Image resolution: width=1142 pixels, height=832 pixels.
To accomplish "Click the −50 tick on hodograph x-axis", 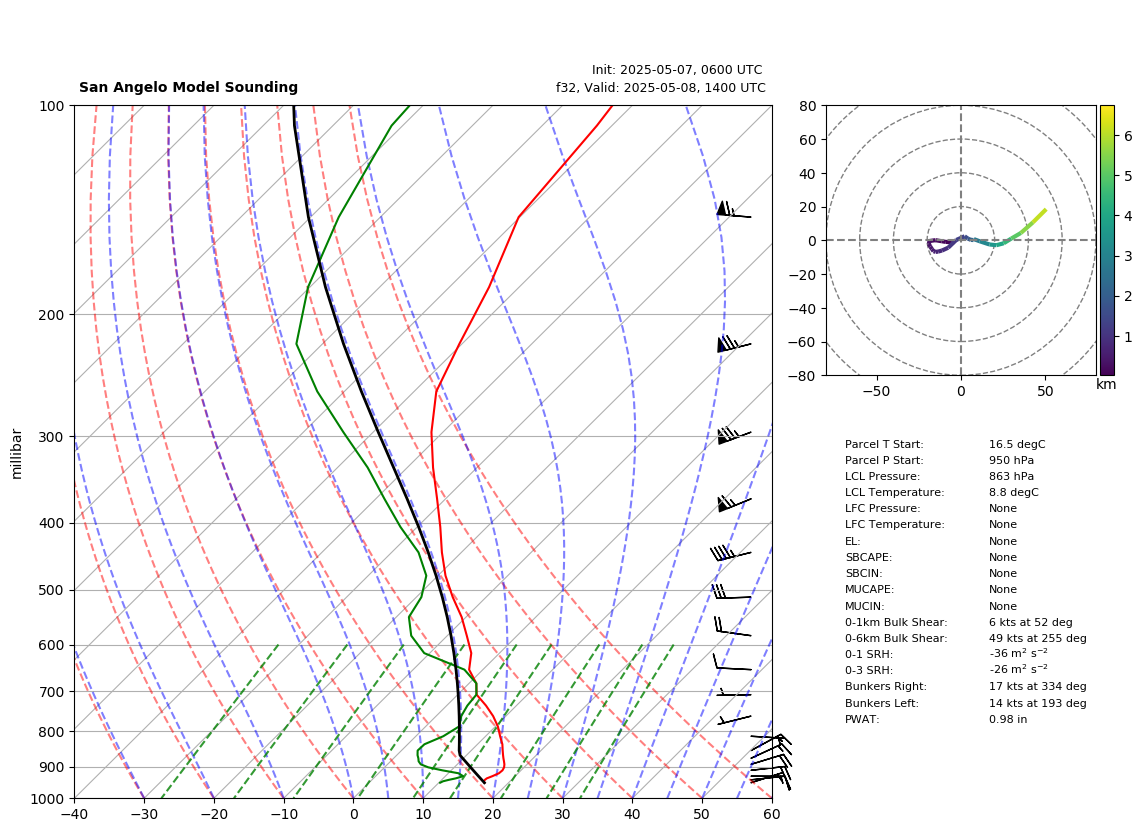I will 876,391.
